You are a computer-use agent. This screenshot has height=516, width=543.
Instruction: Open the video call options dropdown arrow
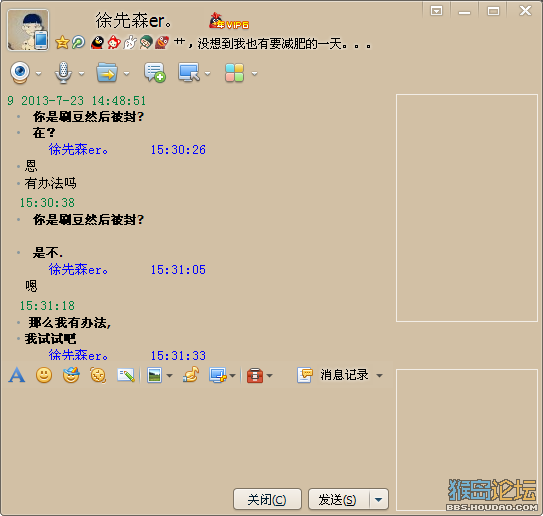tap(38, 73)
